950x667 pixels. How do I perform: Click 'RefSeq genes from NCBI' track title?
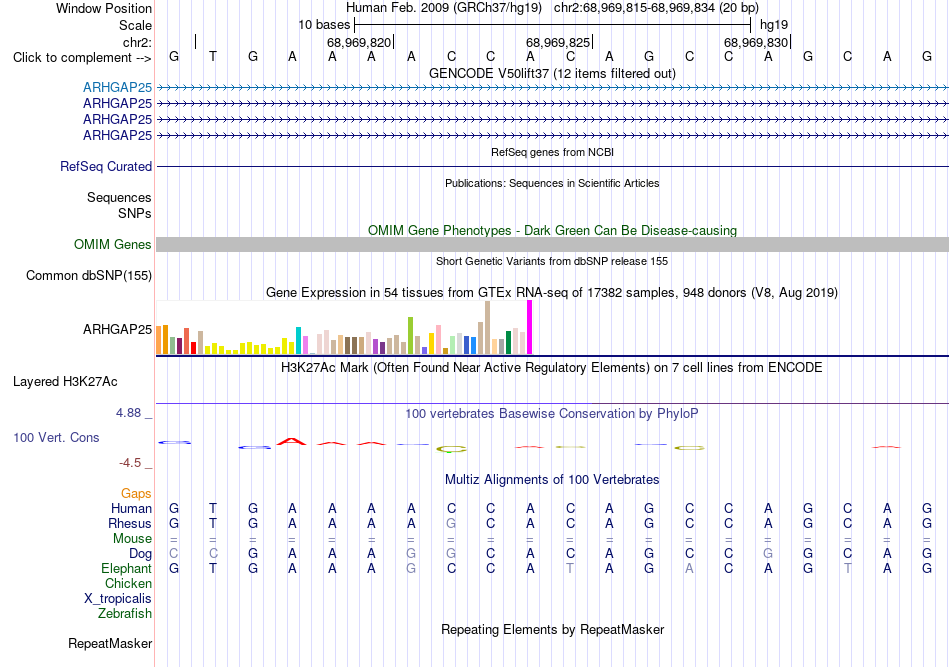(552, 152)
